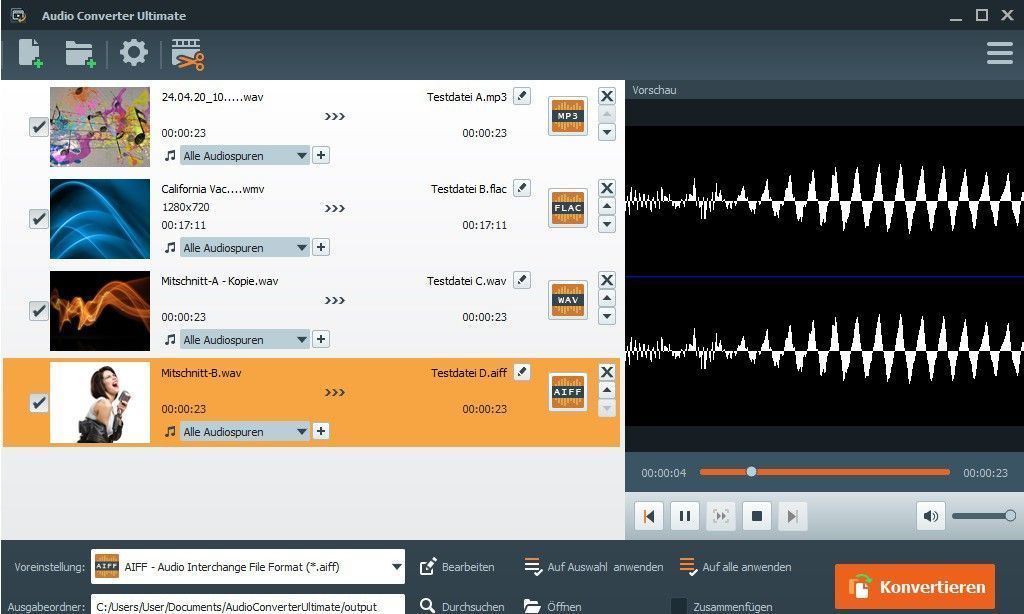The height and width of the screenshot is (614, 1024).
Task: Expand Alle Audiospuren dropdown for Mitschnitt-B.wav
Action: pos(301,432)
